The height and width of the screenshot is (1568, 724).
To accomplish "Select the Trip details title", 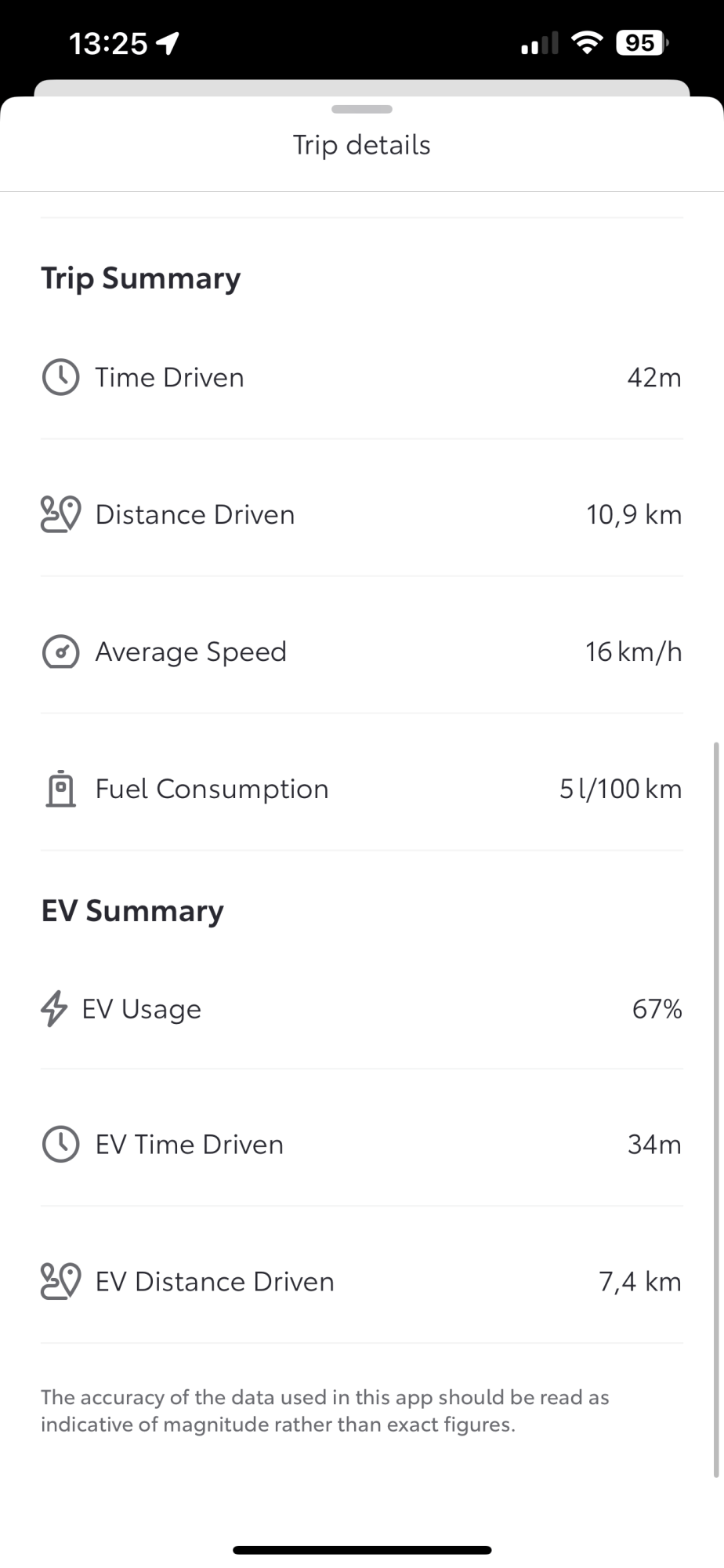I will 362,145.
